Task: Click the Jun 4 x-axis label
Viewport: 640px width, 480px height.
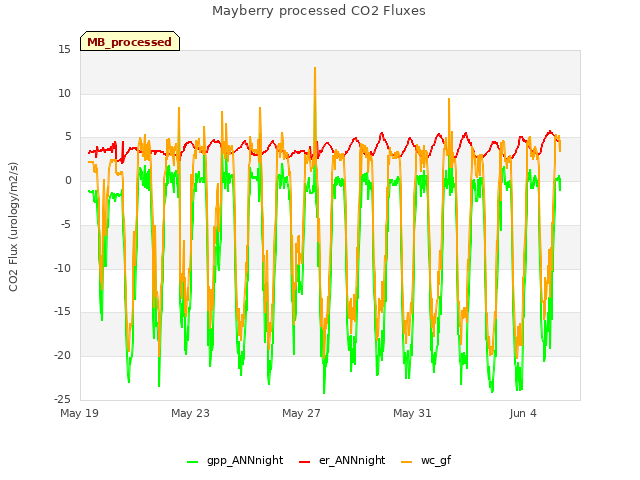Action: pos(523,413)
